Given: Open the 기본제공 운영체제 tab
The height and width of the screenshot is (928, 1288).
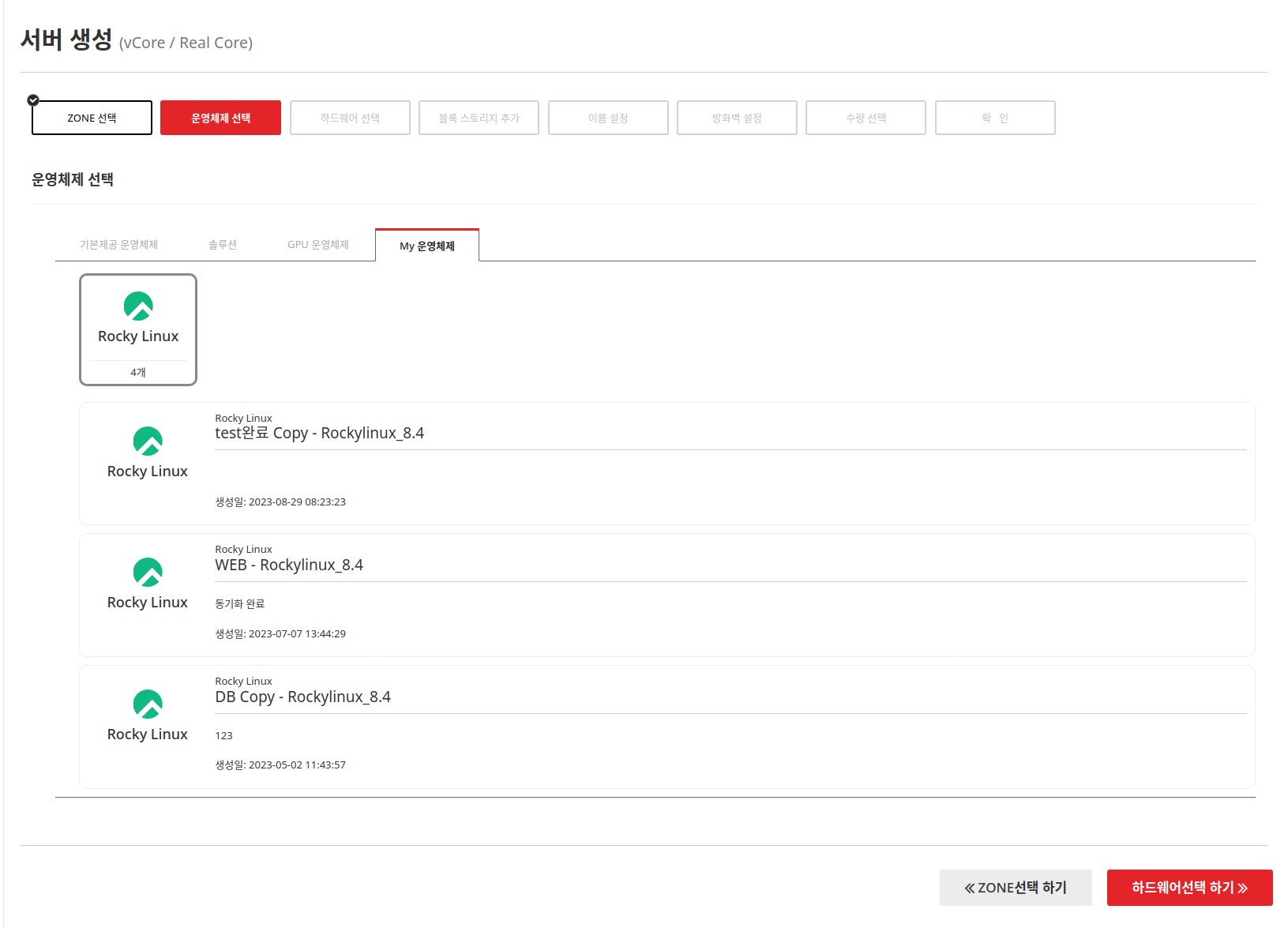Looking at the screenshot, I should pos(118,245).
